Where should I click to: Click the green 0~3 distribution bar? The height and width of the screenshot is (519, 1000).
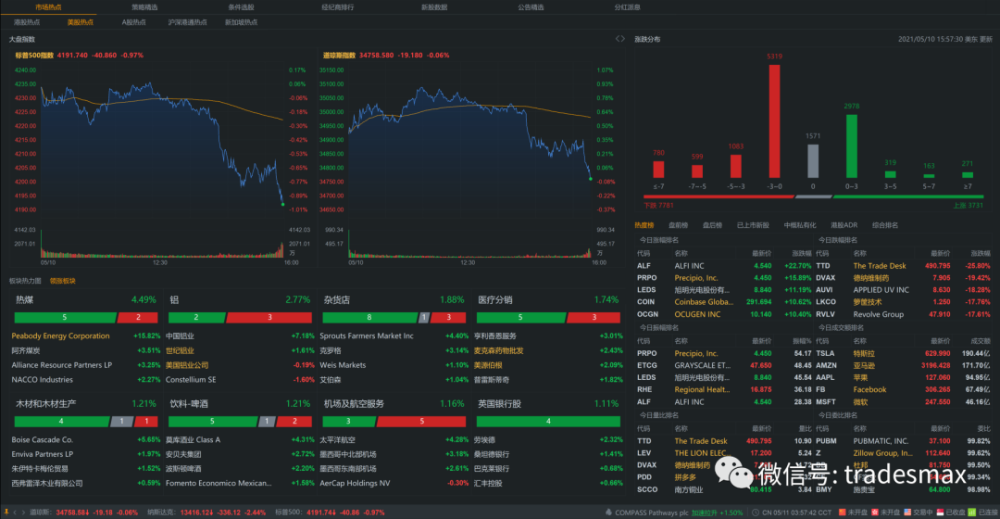(x=851, y=146)
